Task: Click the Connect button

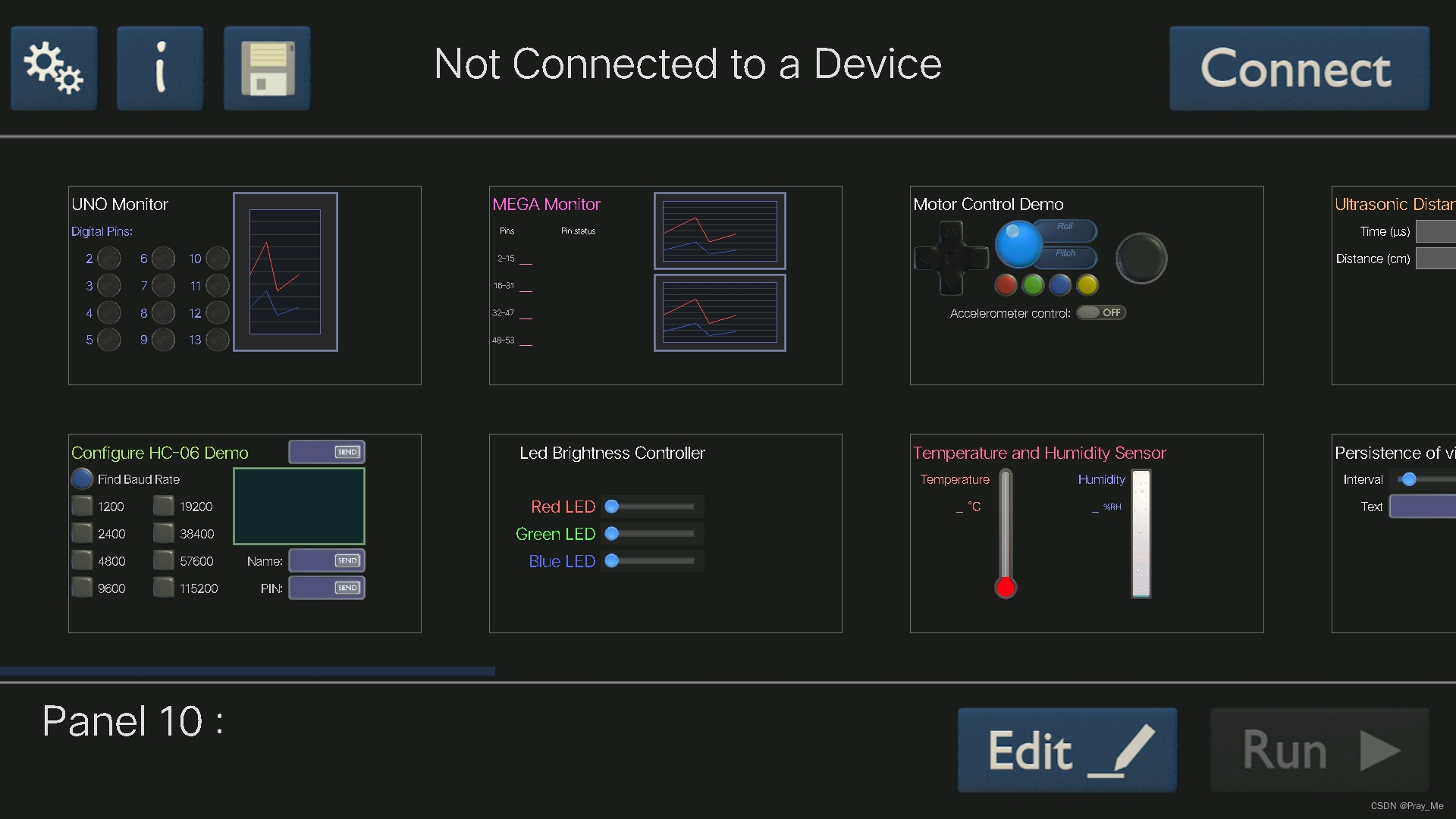Action: pos(1298,68)
